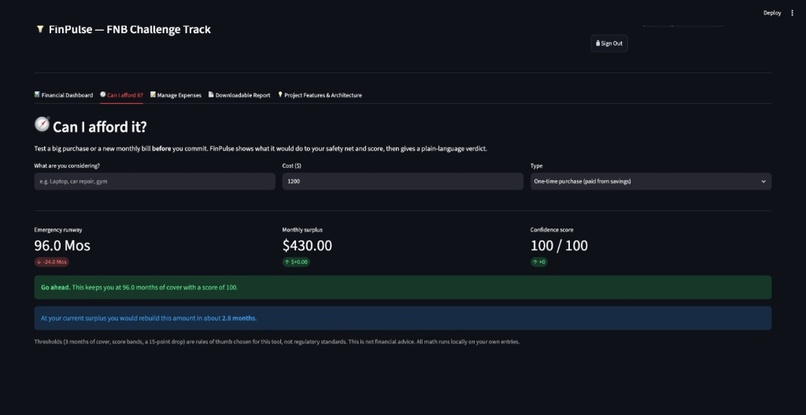Click the FinPulse — FNB Challenge Track title
Image resolution: width=806 pixels, height=415 pixels.
click(130, 30)
